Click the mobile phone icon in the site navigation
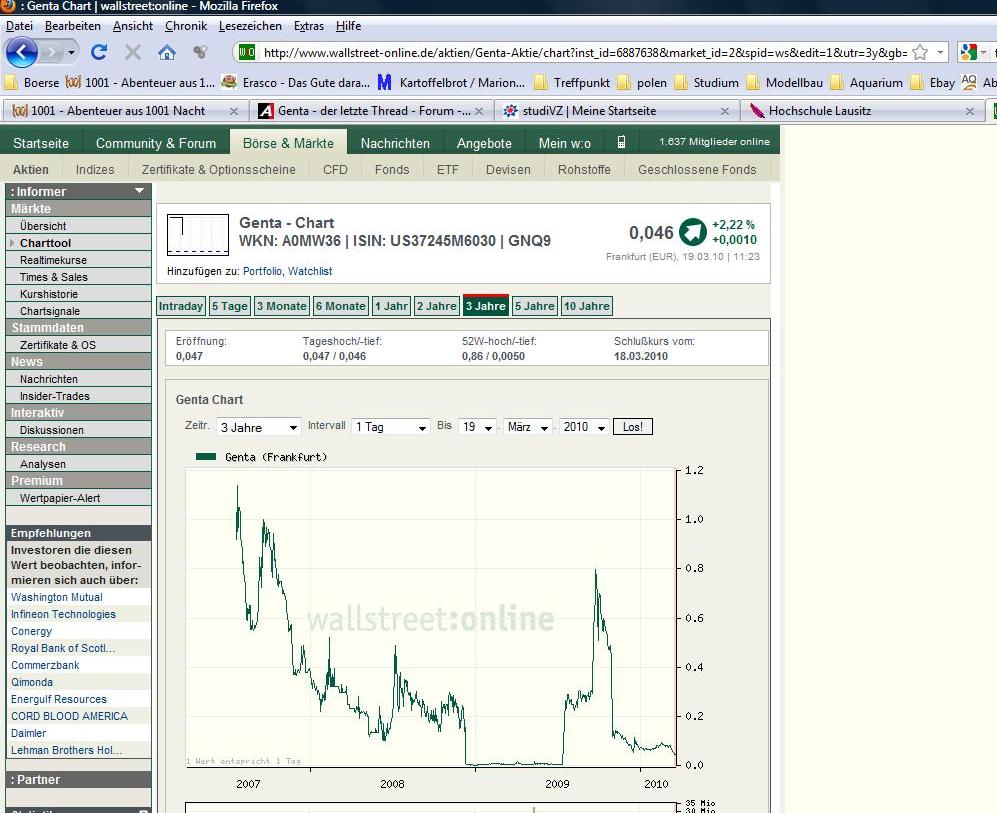 (x=621, y=142)
